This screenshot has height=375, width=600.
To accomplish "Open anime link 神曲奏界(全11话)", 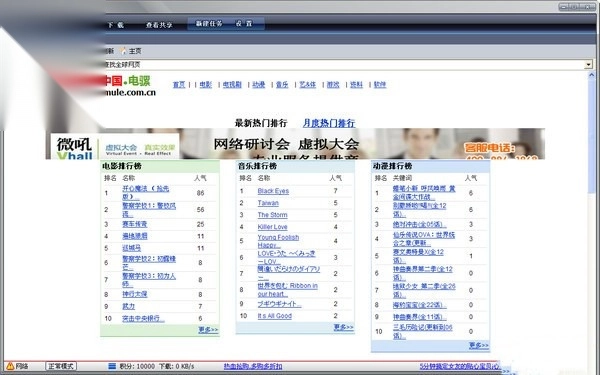I will point(419,317).
